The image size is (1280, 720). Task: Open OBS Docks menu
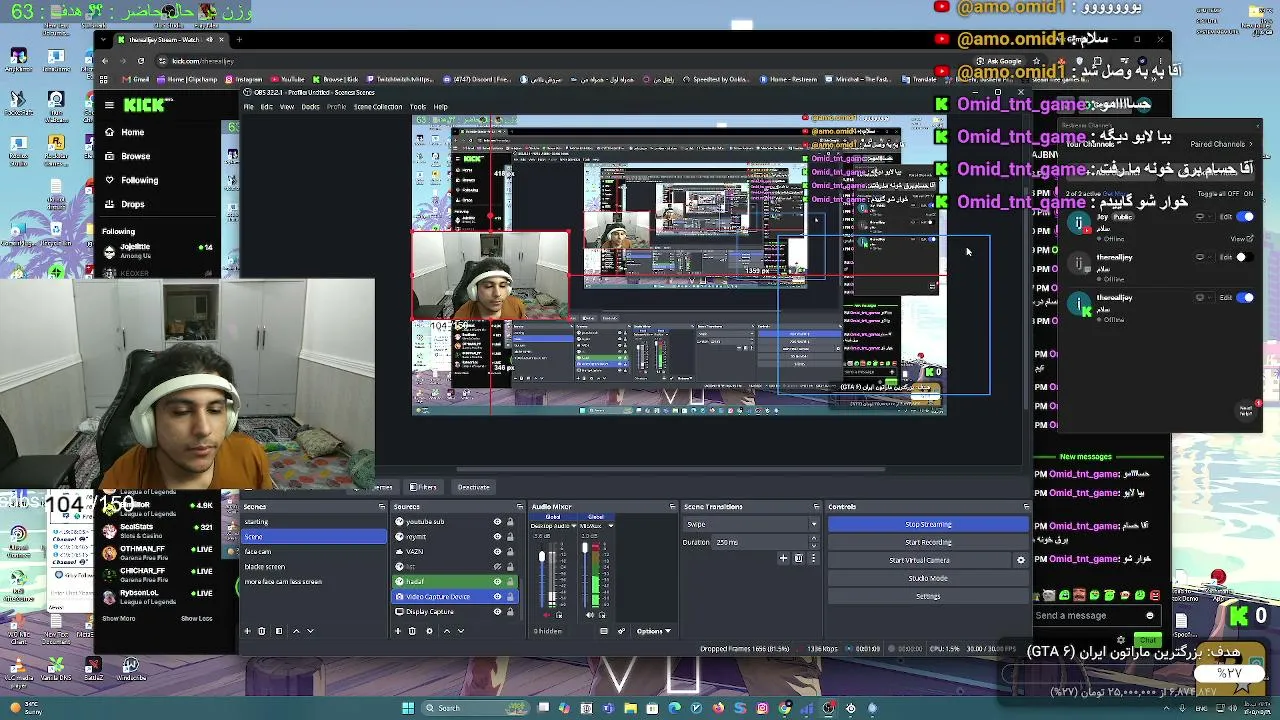(x=311, y=107)
